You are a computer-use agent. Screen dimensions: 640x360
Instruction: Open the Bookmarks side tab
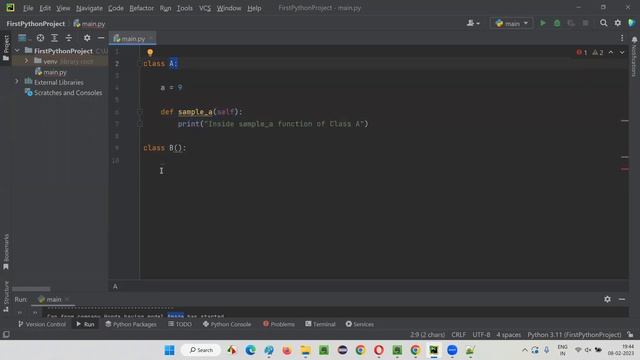pyautogui.click(x=6, y=251)
